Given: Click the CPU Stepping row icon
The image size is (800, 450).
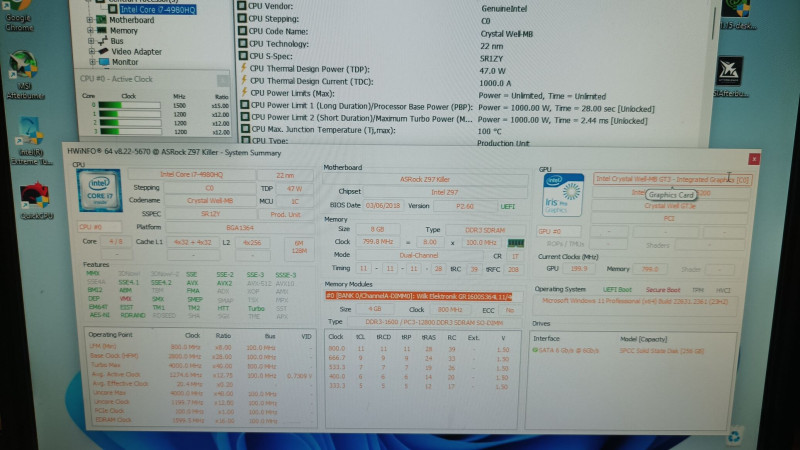Looking at the screenshot, I should pos(242,18).
